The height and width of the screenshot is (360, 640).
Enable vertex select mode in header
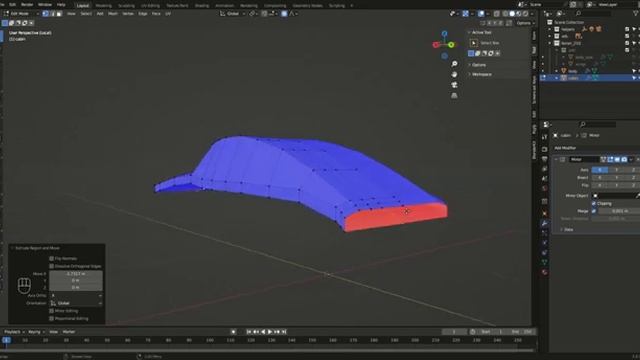pyautogui.click(x=45, y=13)
